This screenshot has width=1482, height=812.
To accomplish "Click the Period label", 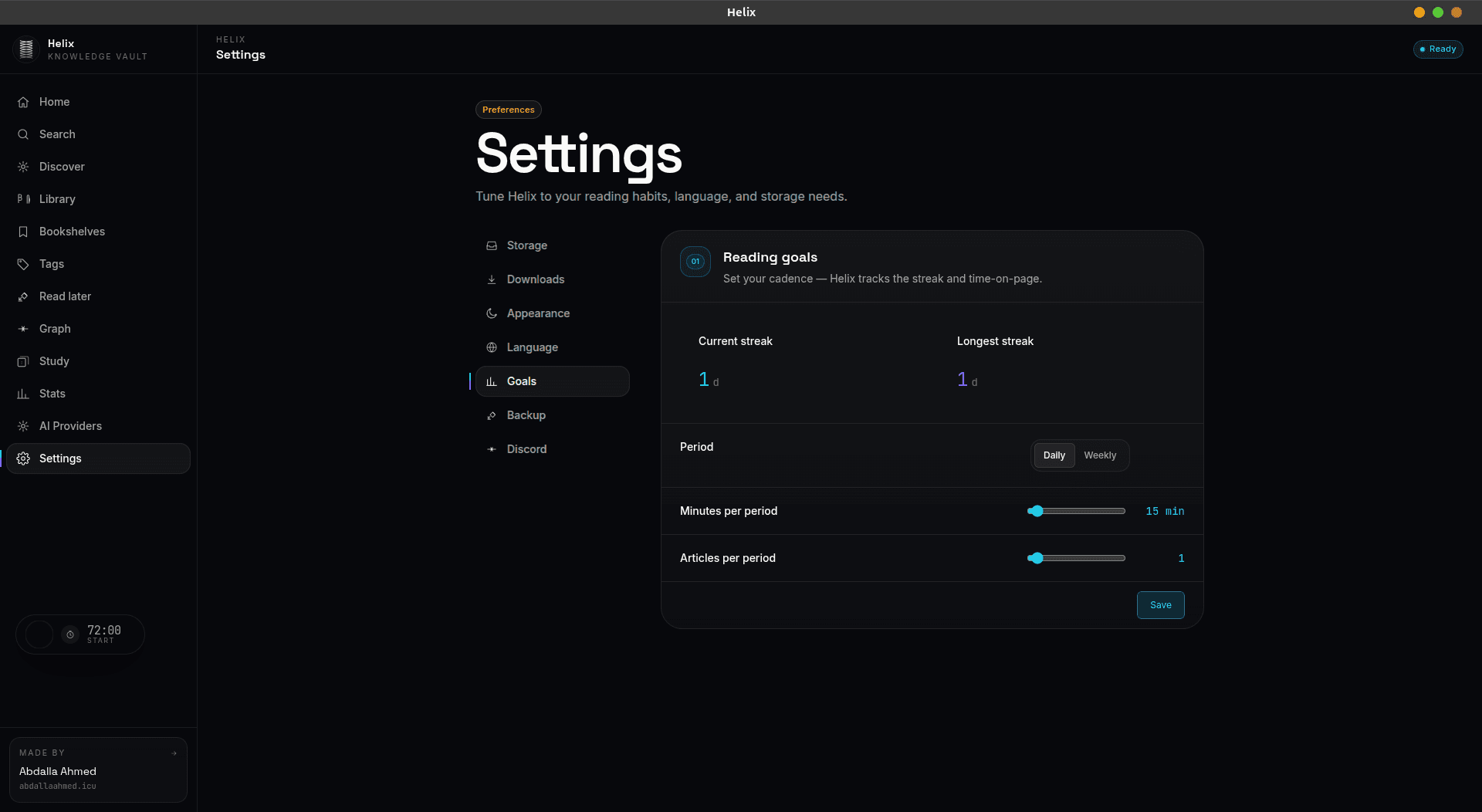I will tap(696, 447).
